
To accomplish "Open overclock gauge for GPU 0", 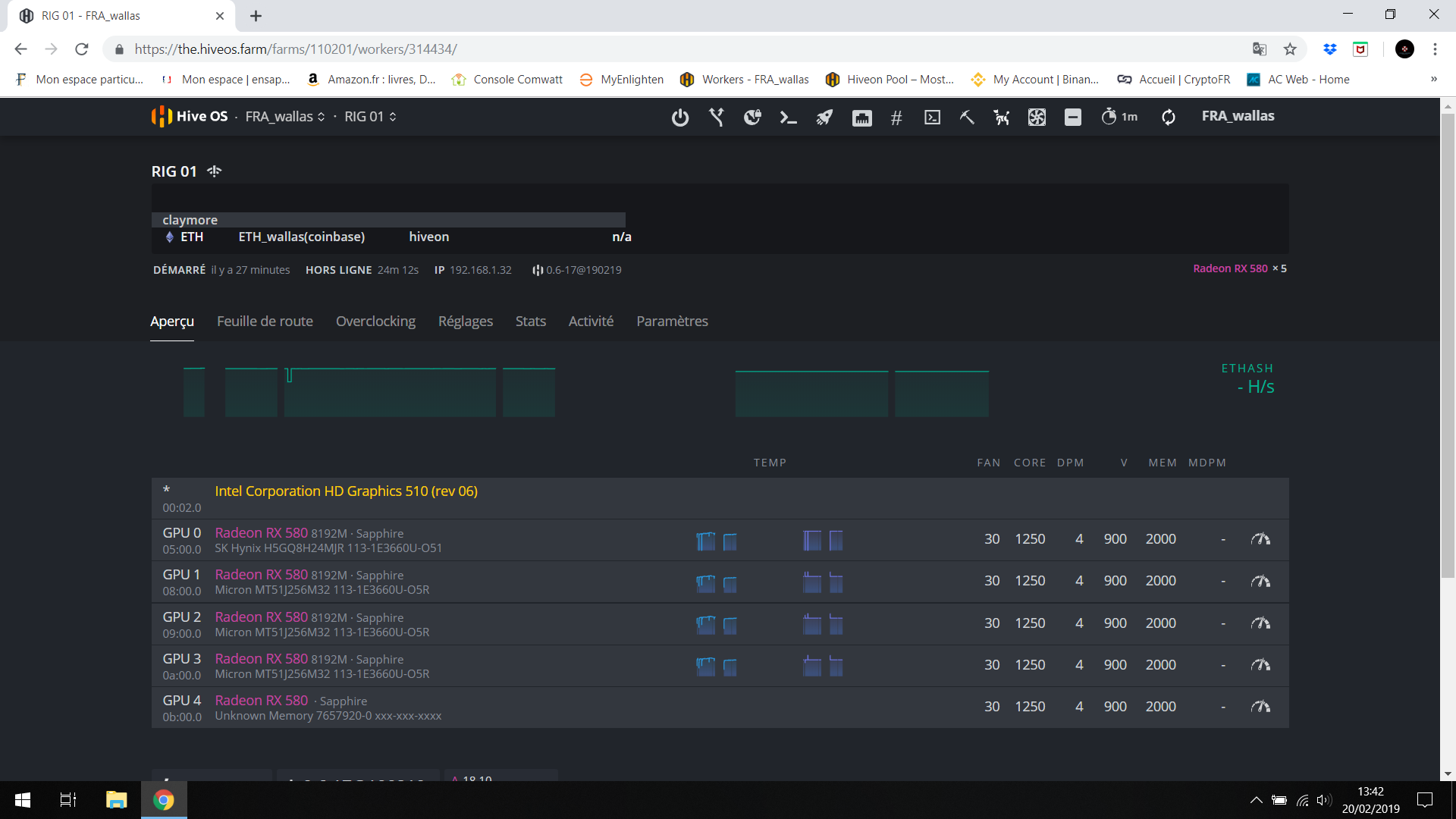I will [1260, 539].
